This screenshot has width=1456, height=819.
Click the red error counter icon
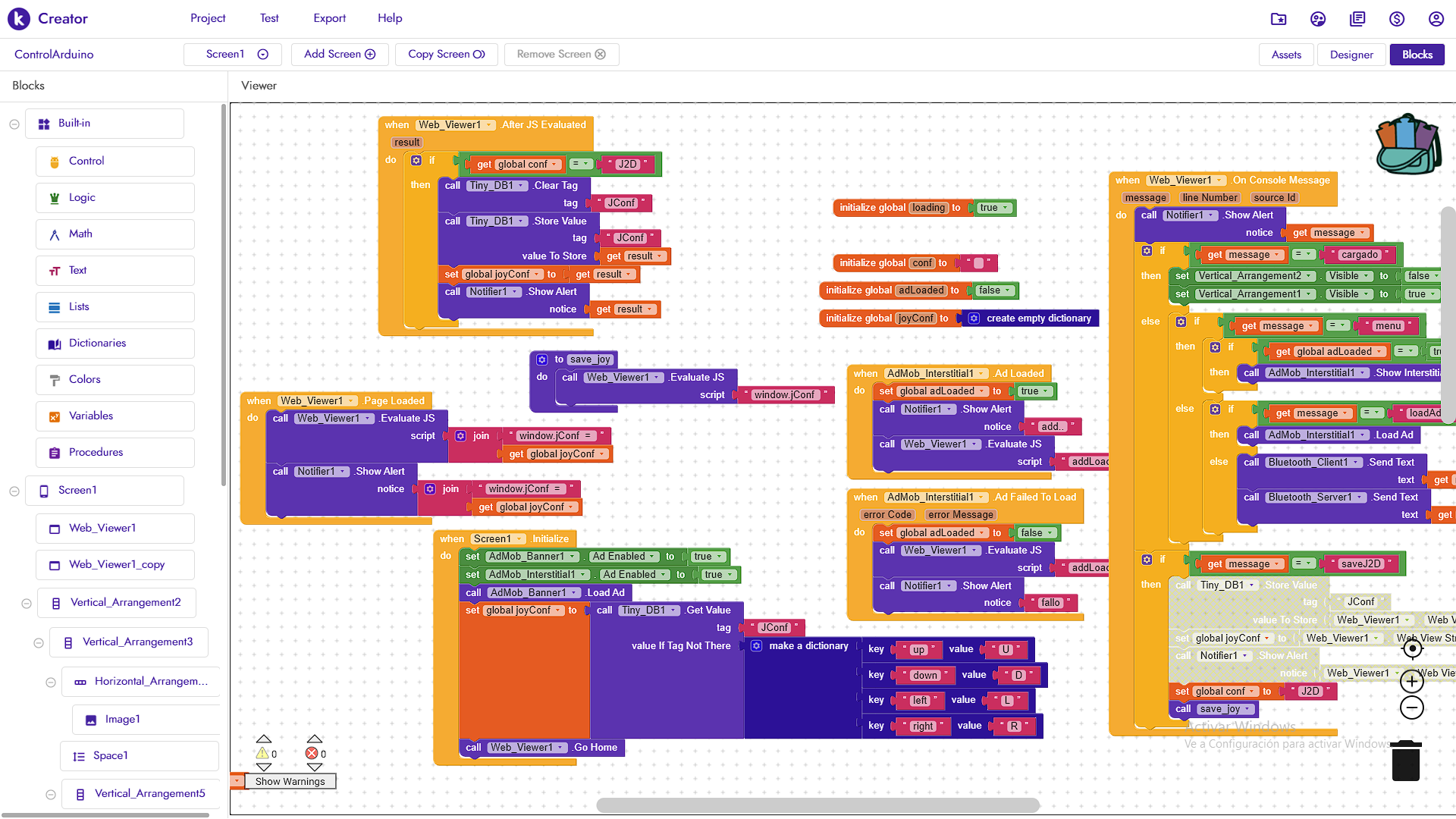312,753
